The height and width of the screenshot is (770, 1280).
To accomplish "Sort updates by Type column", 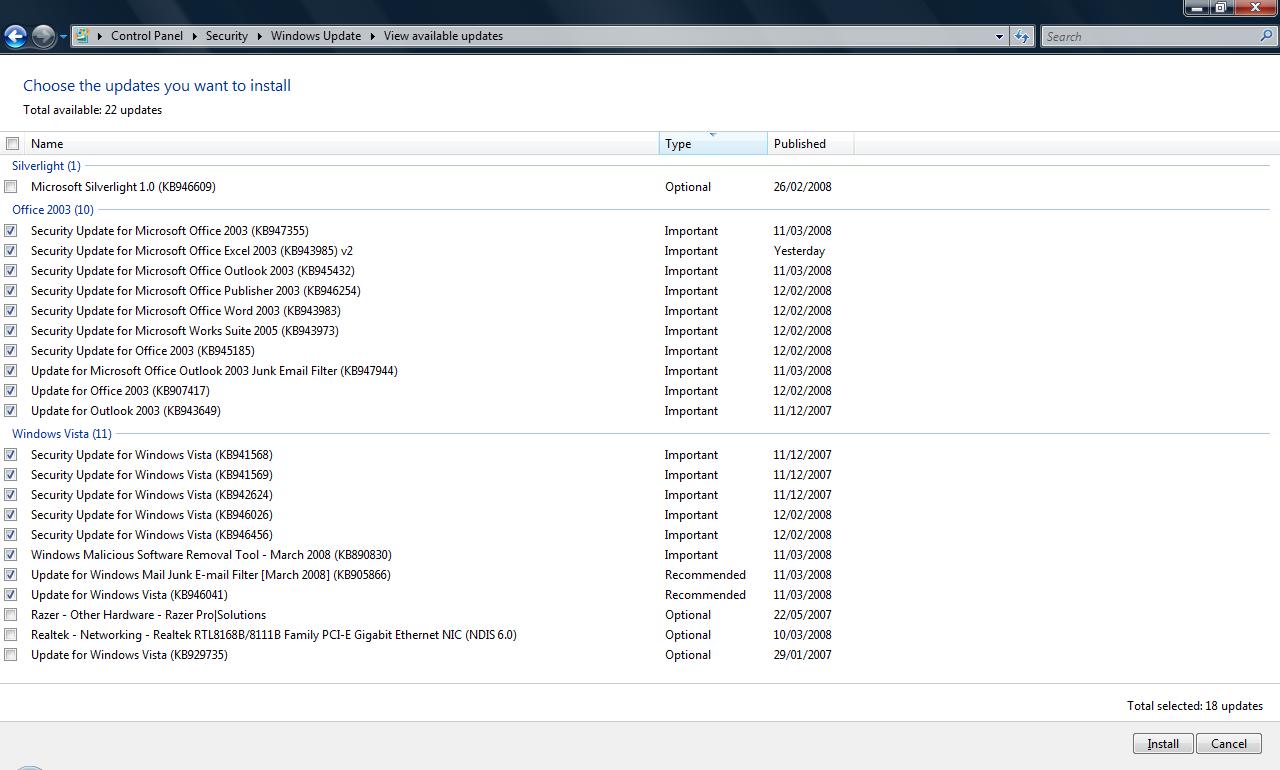I will click(713, 144).
